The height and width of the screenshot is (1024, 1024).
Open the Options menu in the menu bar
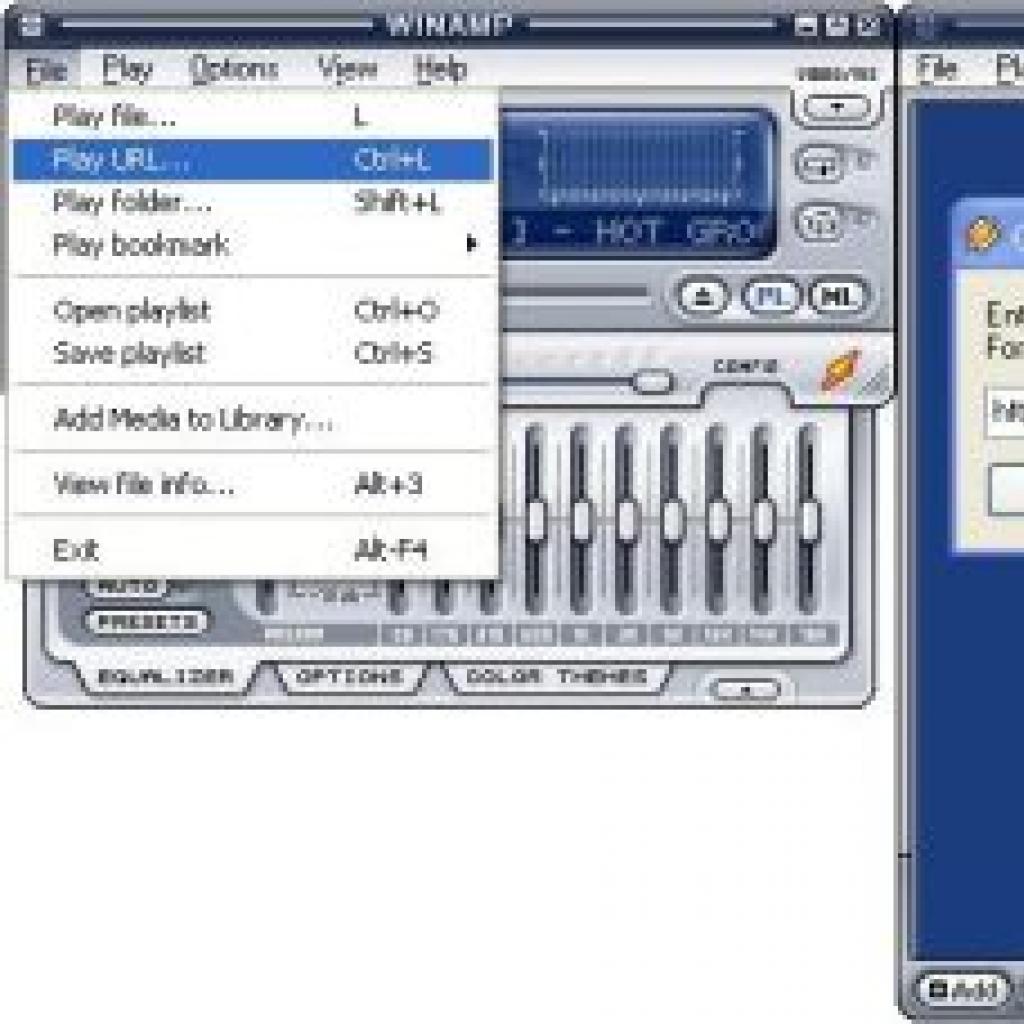tap(234, 69)
